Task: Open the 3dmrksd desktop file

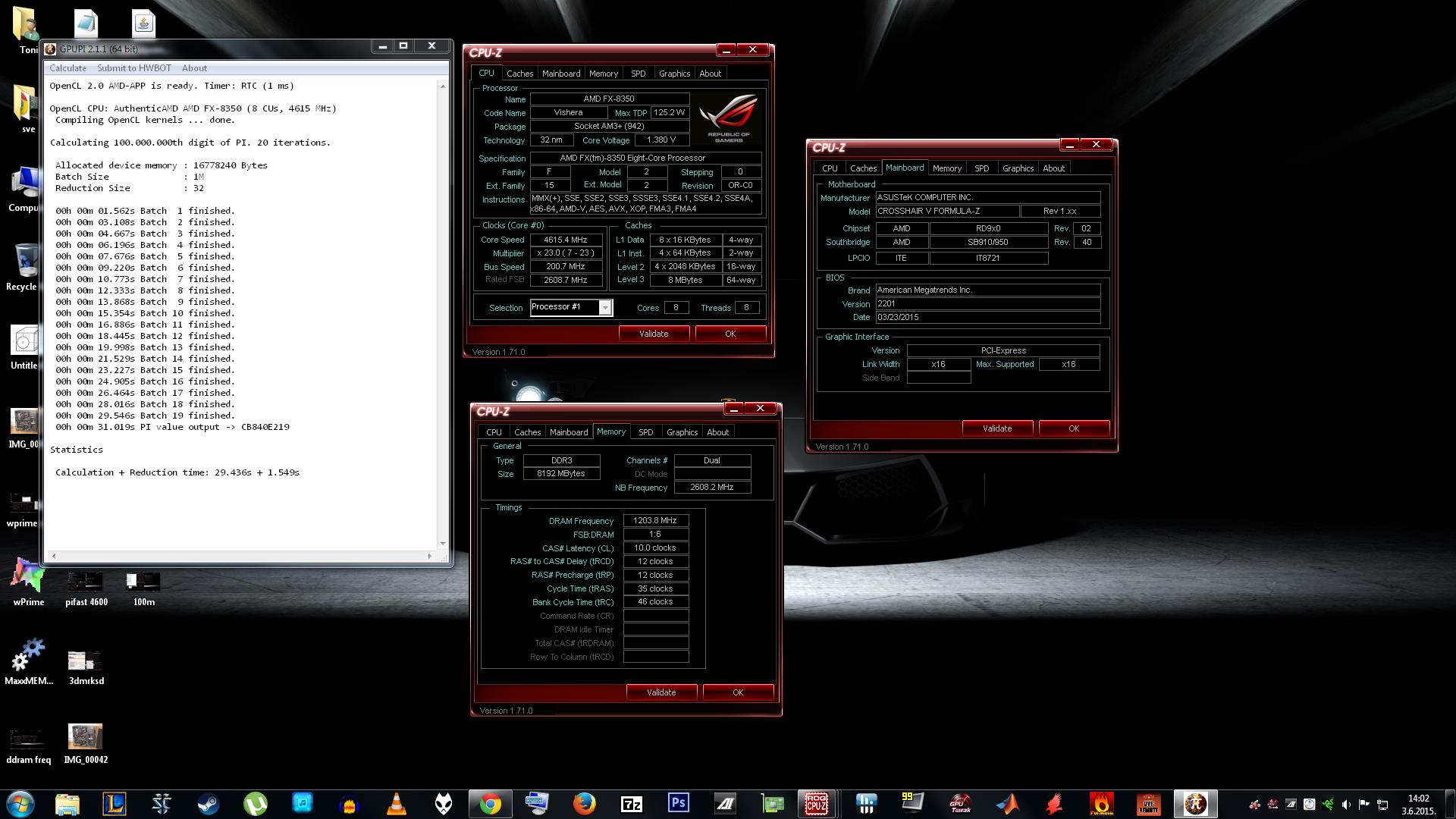Action: coord(86,667)
